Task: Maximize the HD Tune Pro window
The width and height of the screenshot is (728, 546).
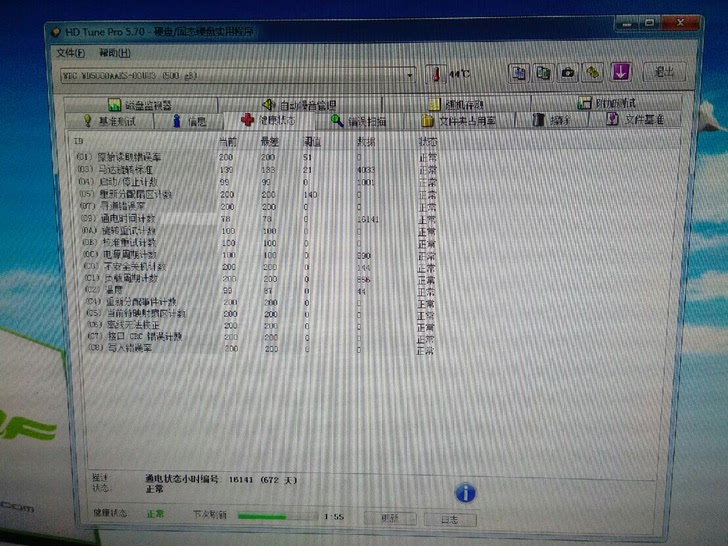Action: click(649, 23)
